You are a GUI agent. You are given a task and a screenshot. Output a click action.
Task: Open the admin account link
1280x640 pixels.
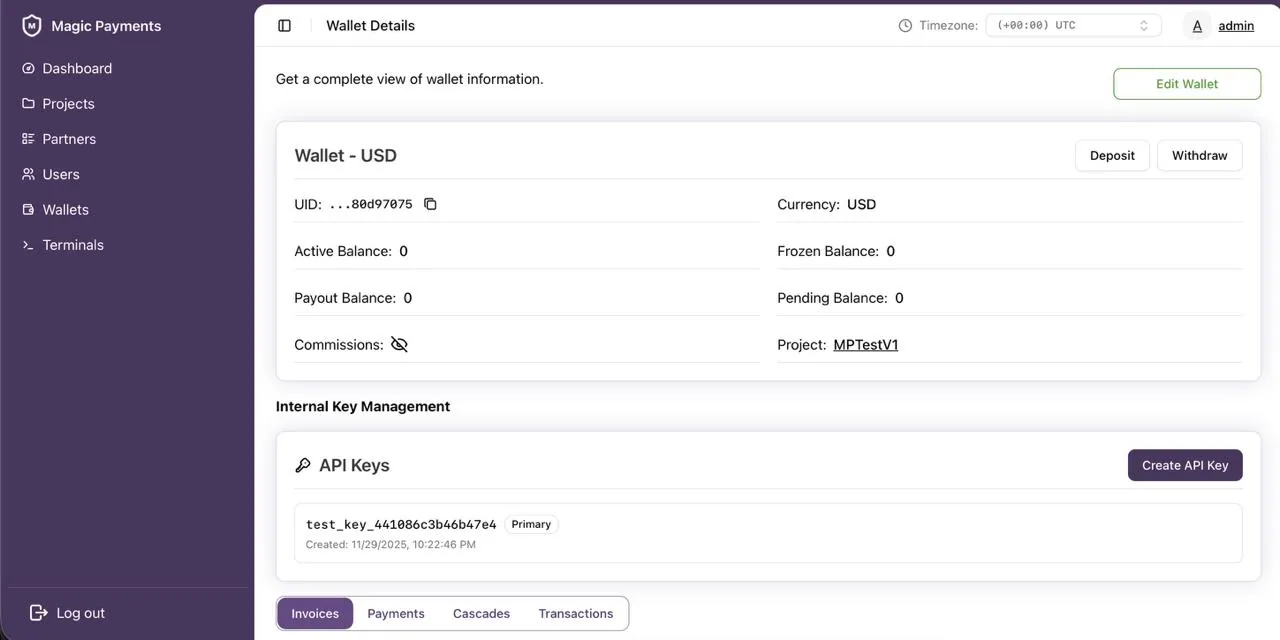click(x=1236, y=26)
